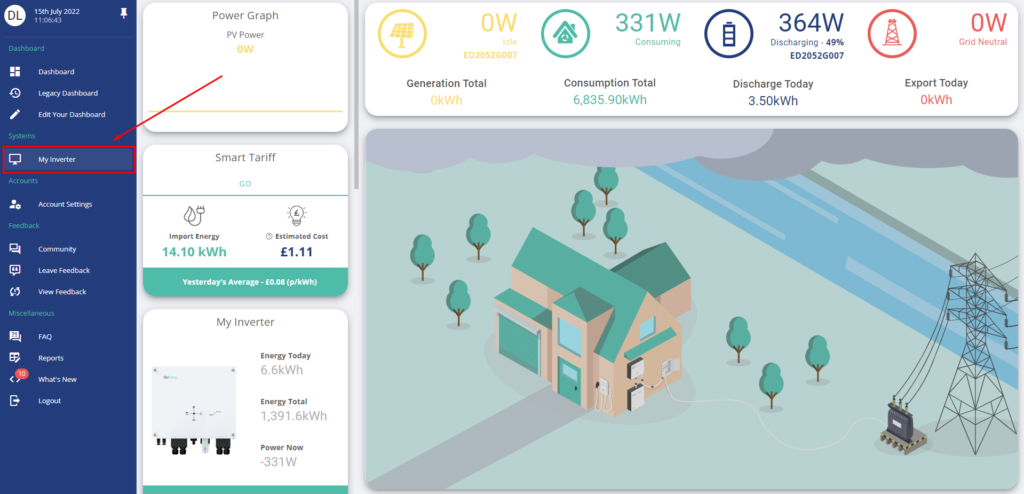Image resolution: width=1024 pixels, height=494 pixels.
Task: Click the Import Energy plug icon
Action: click(195, 216)
